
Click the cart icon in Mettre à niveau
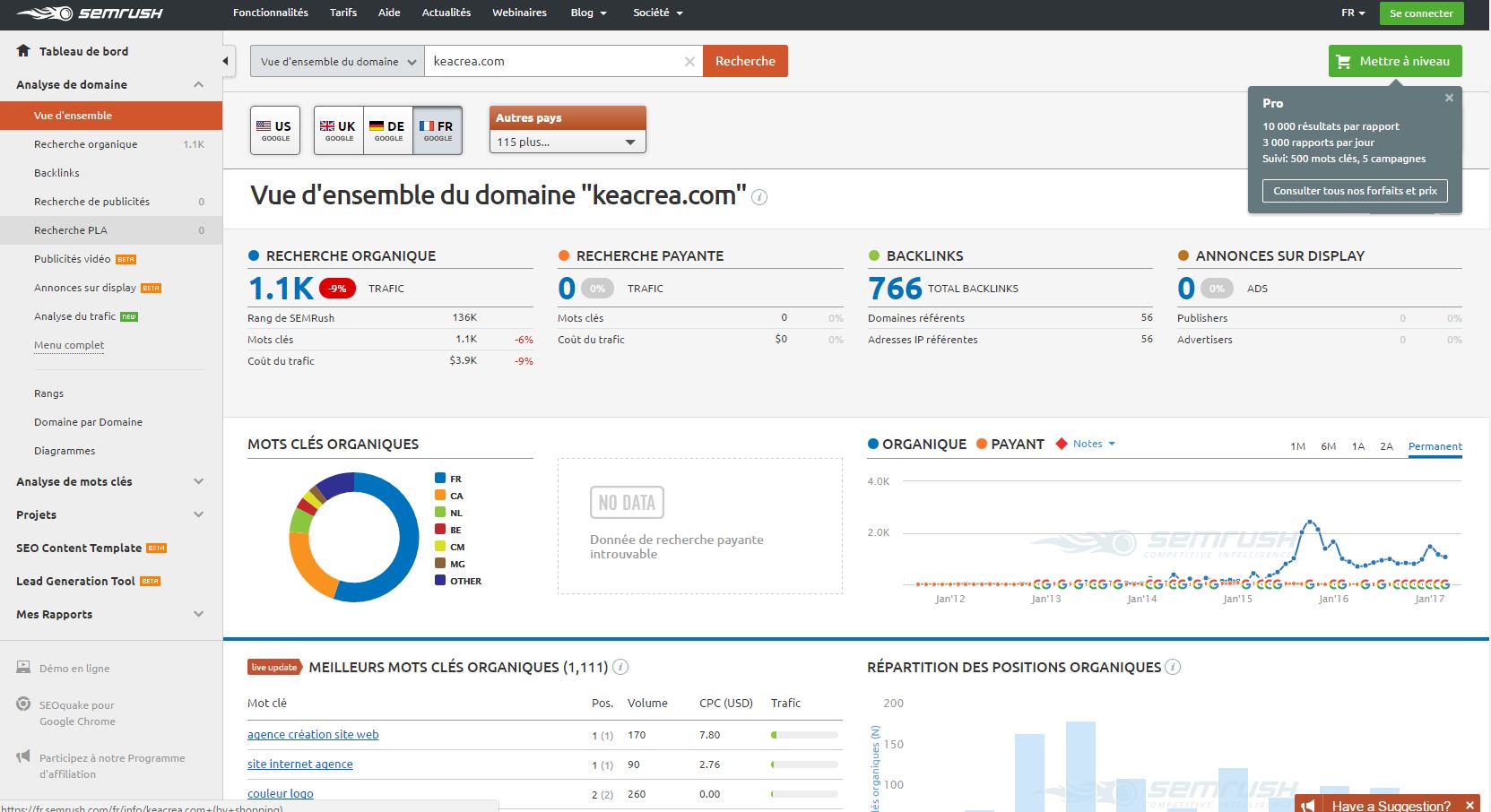click(1343, 62)
